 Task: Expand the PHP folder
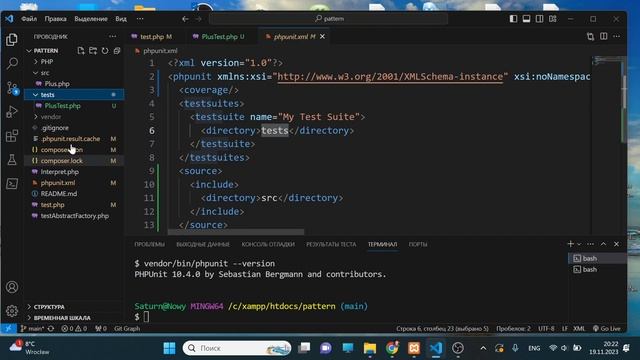[36, 62]
